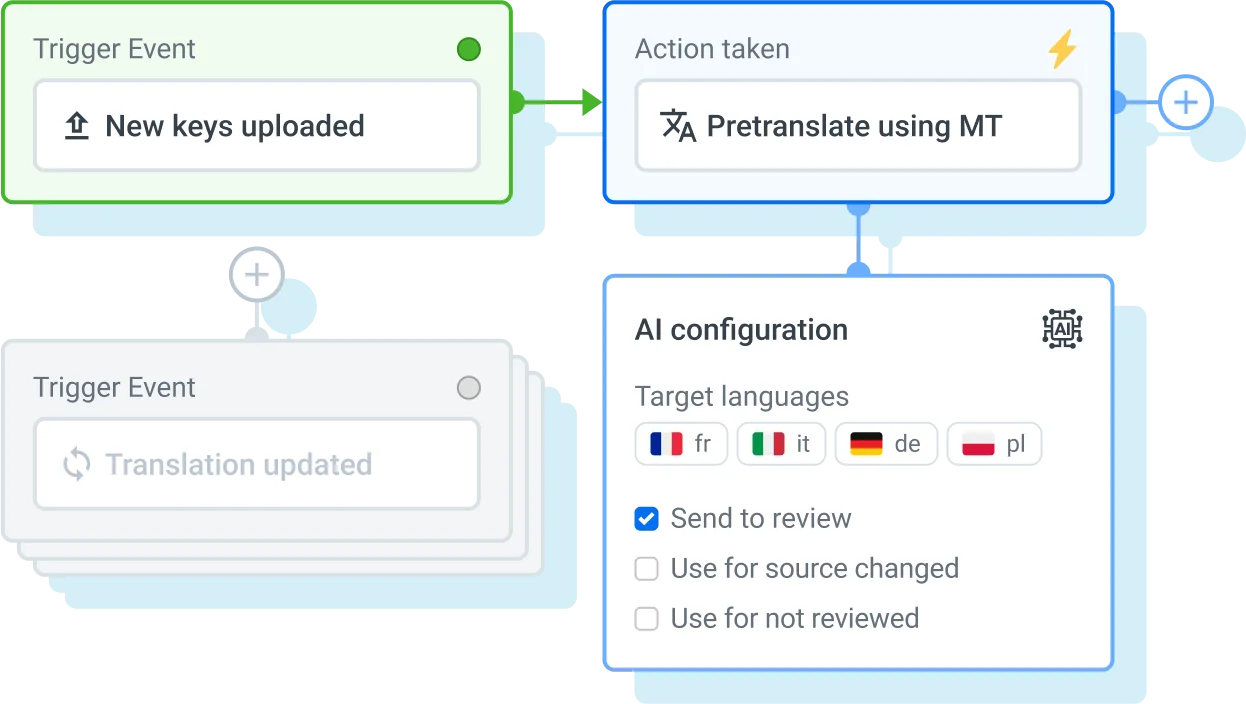Image resolution: width=1246 pixels, height=704 pixels.
Task: Open the Pretranslate using MT action field
Action: [x=858, y=126]
